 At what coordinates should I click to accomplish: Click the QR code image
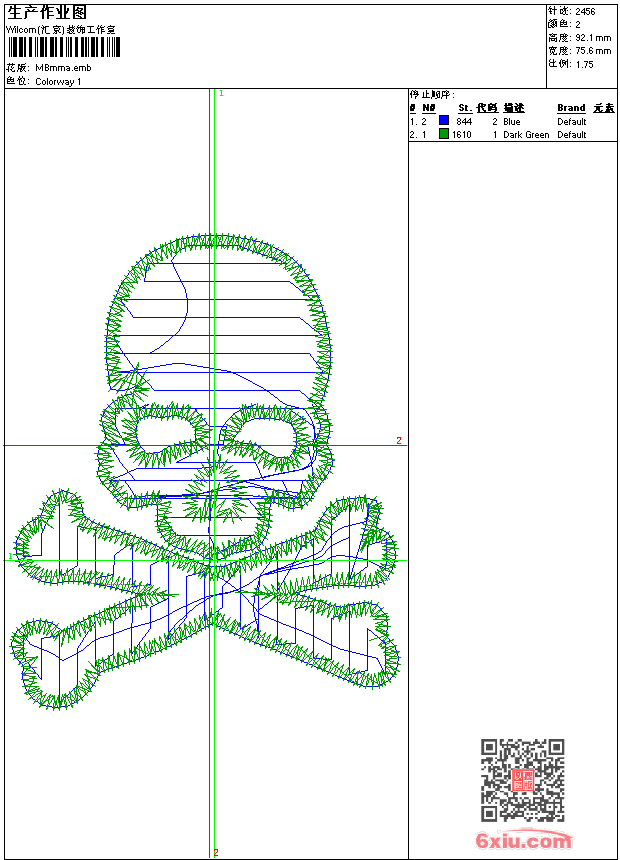[x=522, y=780]
